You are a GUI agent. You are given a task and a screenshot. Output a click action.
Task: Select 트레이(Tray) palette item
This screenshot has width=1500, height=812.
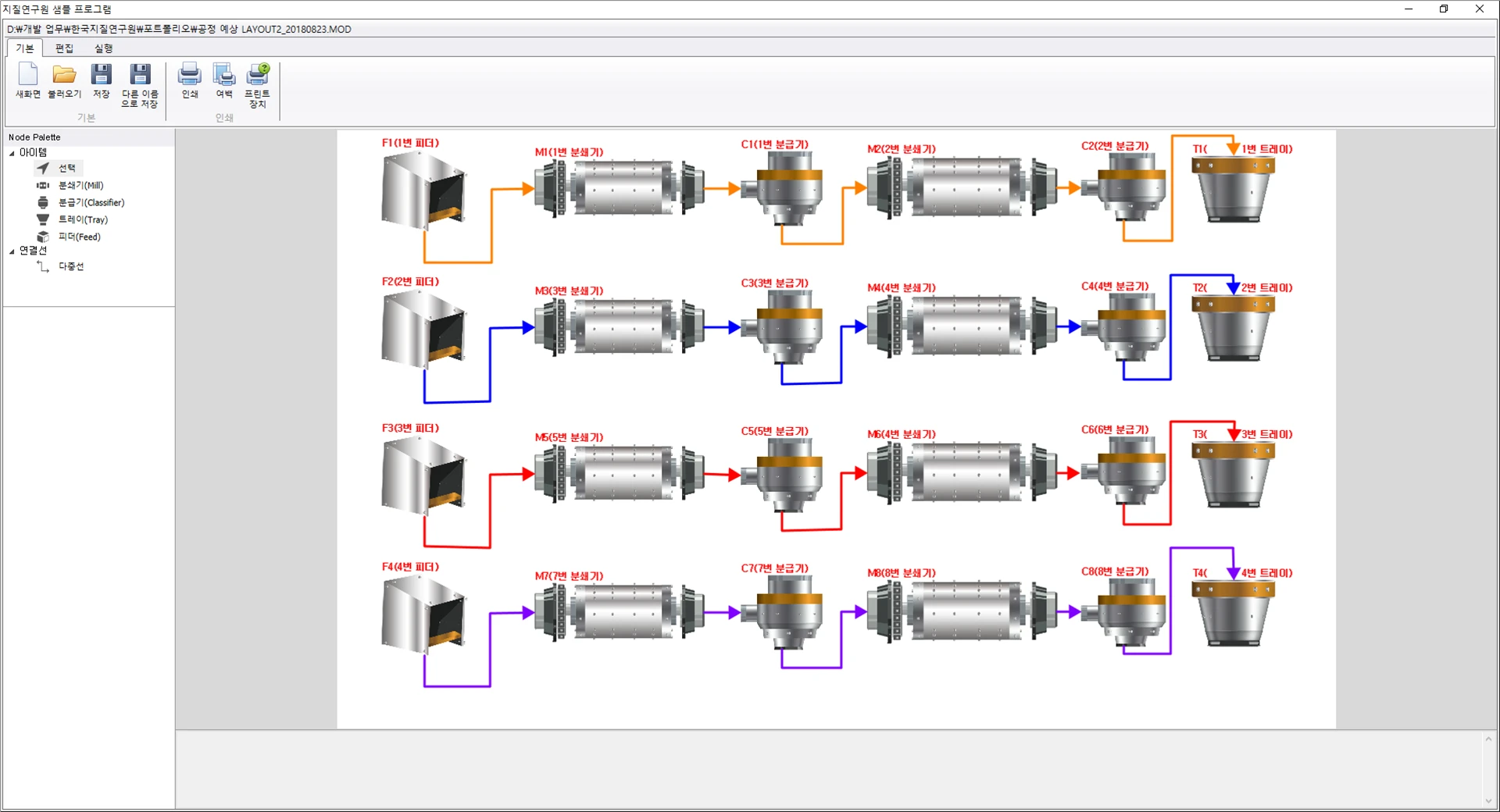pyautogui.click(x=73, y=219)
